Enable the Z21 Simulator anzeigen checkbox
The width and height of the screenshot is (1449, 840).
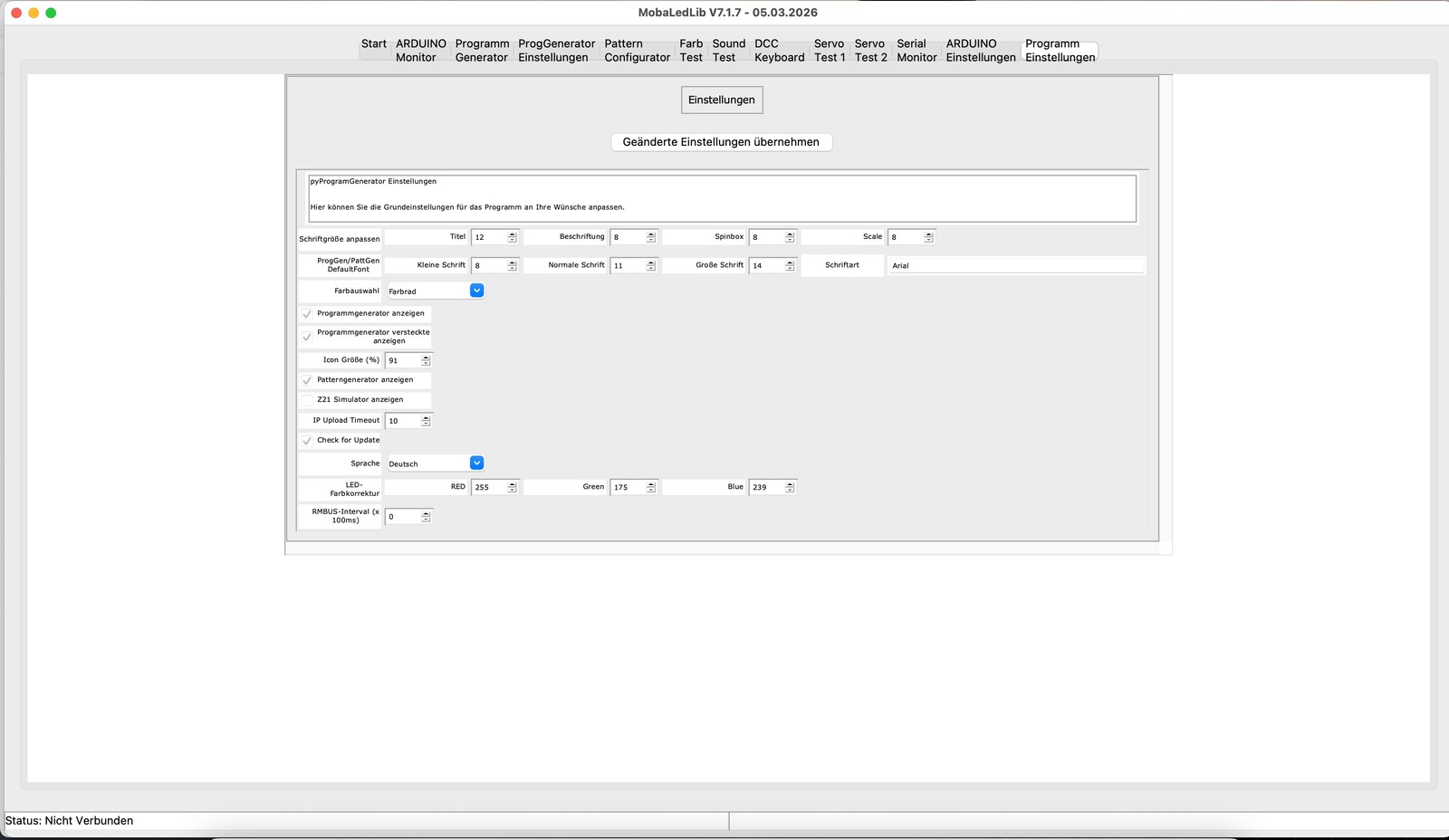[x=307, y=400]
